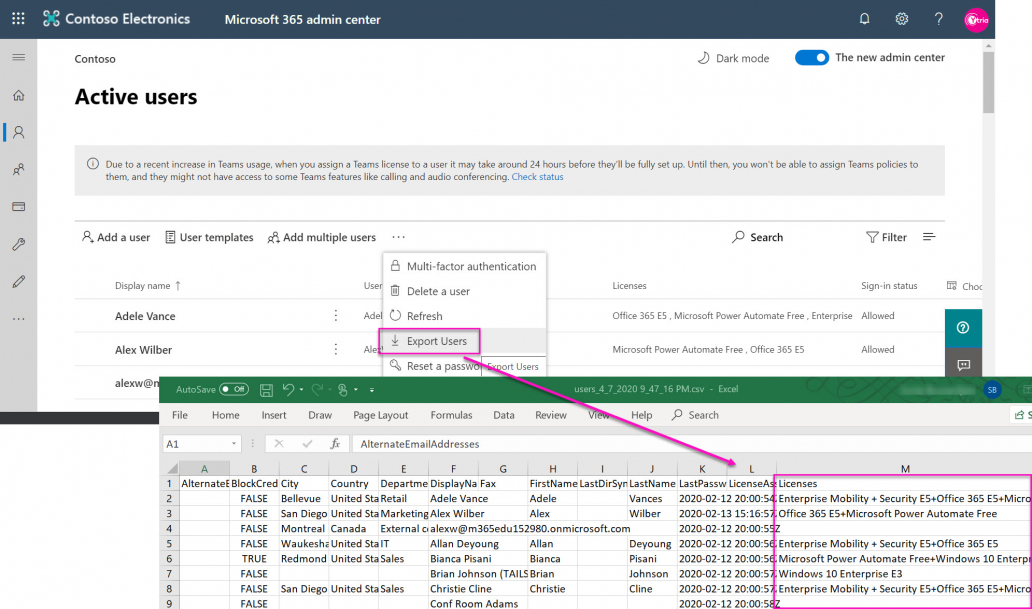The image size is (1032, 609).
Task: Click Add multiple users button
Action: click(x=322, y=237)
